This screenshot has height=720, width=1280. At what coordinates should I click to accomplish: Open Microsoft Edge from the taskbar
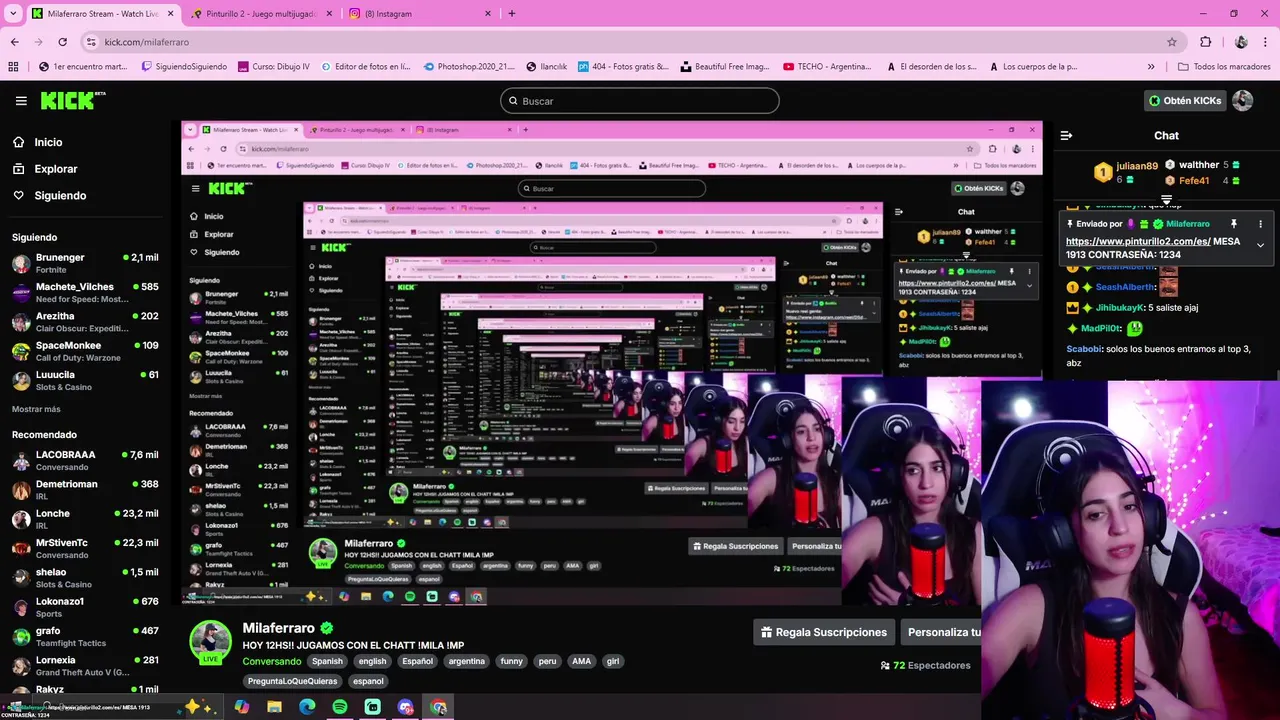pyautogui.click(x=307, y=707)
